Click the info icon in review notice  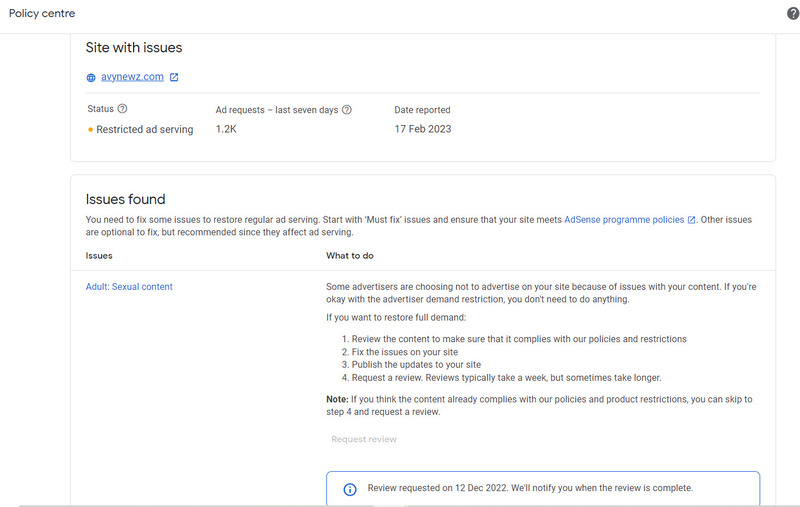point(350,490)
